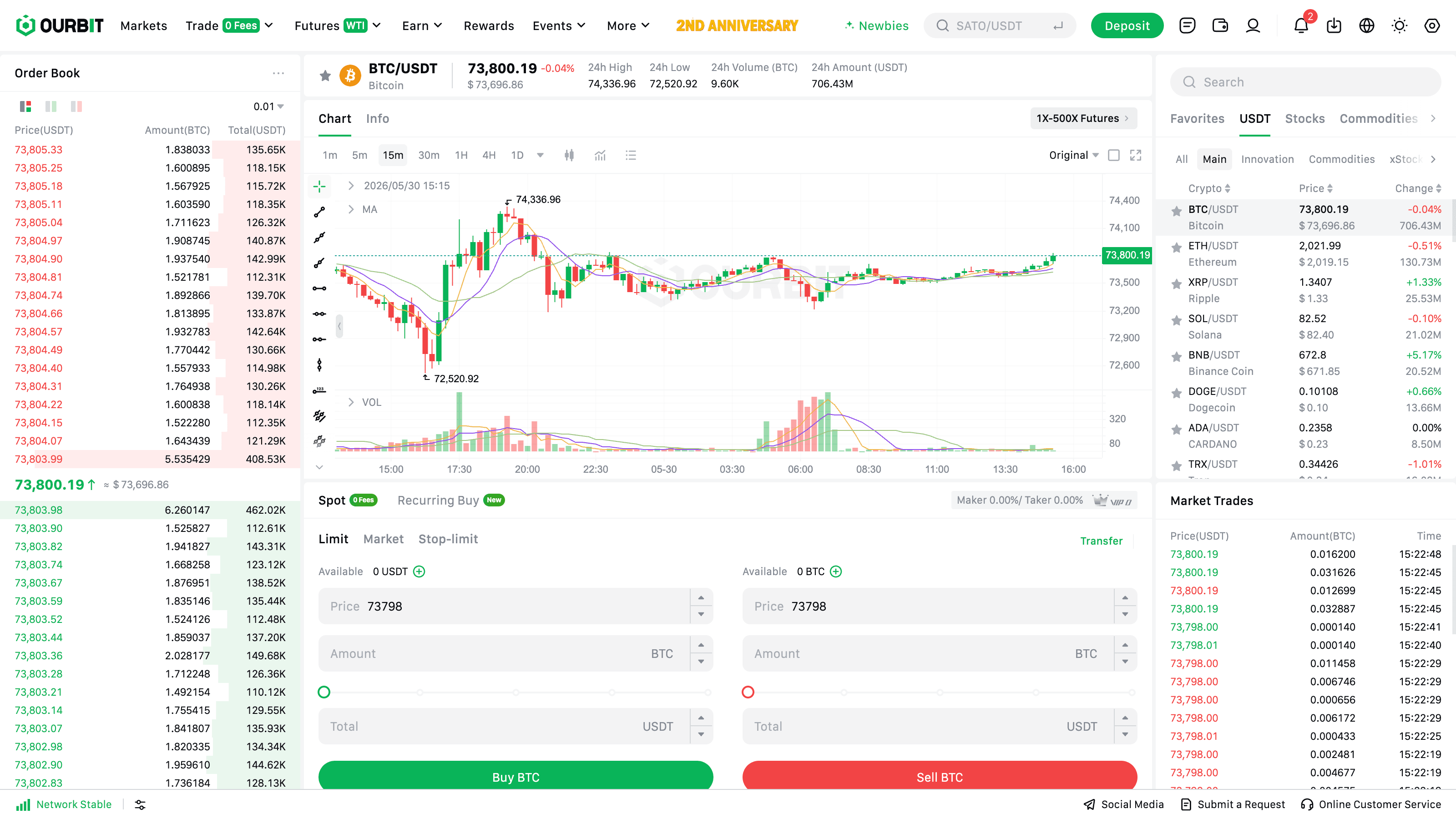
Task: Sort market list by Price
Action: click(1315, 188)
